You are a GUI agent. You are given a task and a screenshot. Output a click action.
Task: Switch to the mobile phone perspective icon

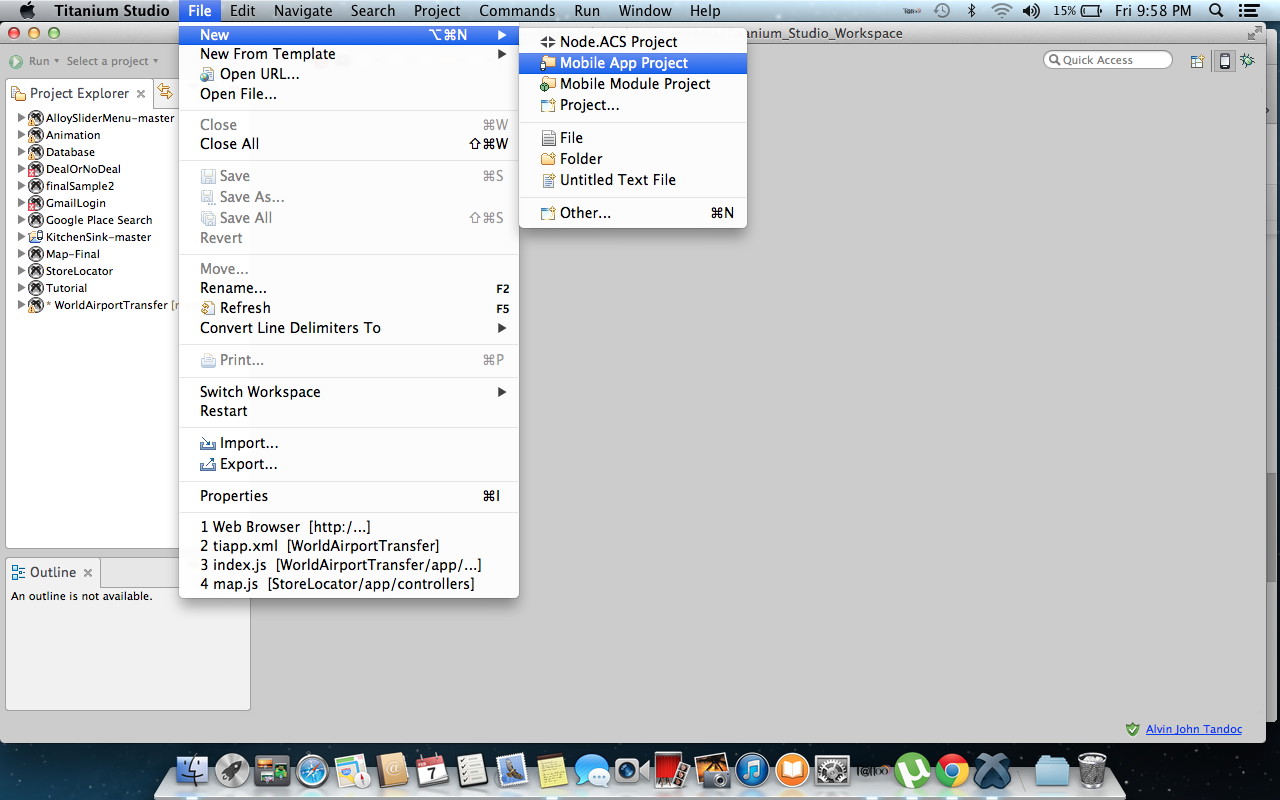[x=1224, y=61]
